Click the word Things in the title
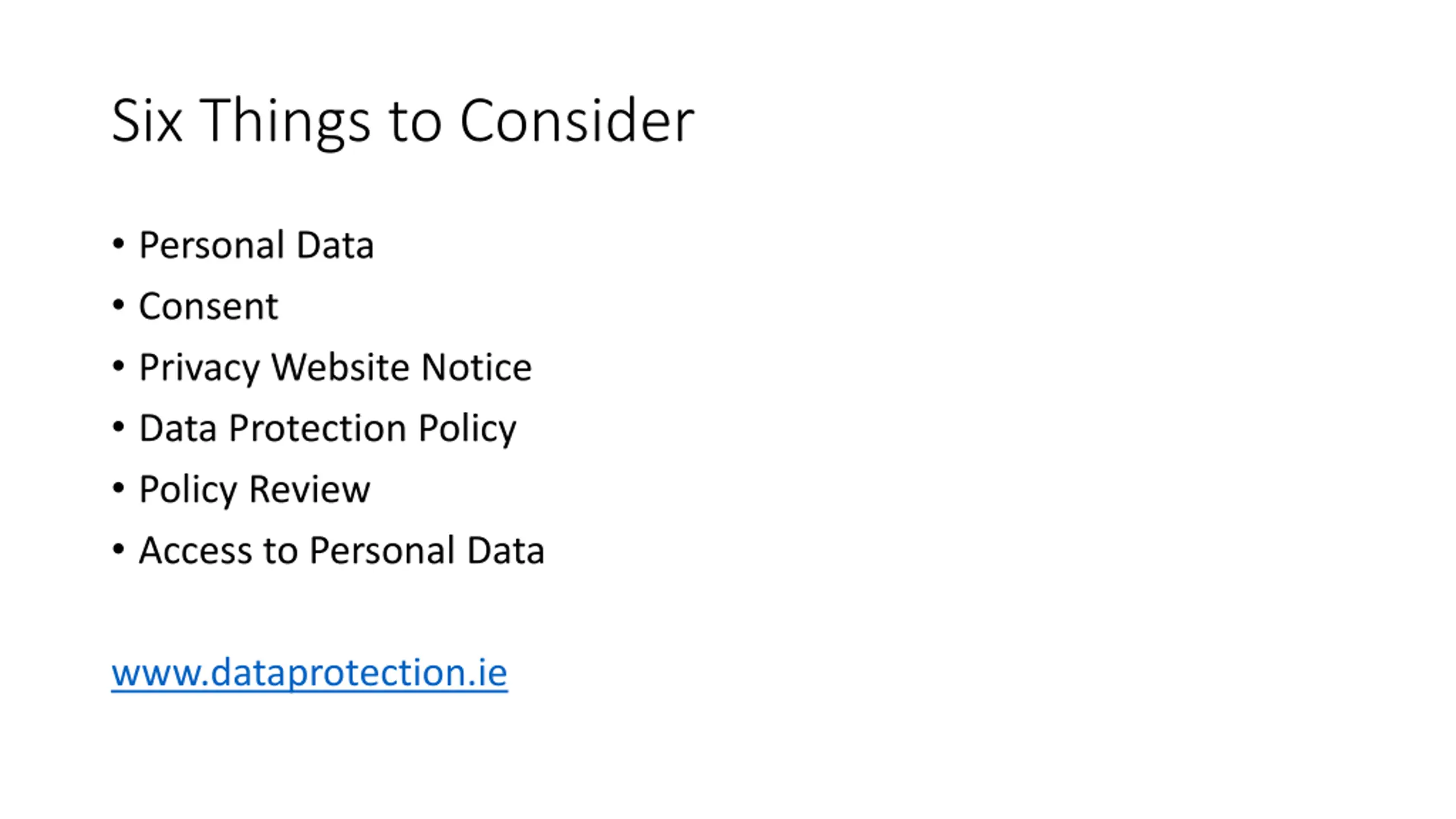The height and width of the screenshot is (819, 1456). 285,122
